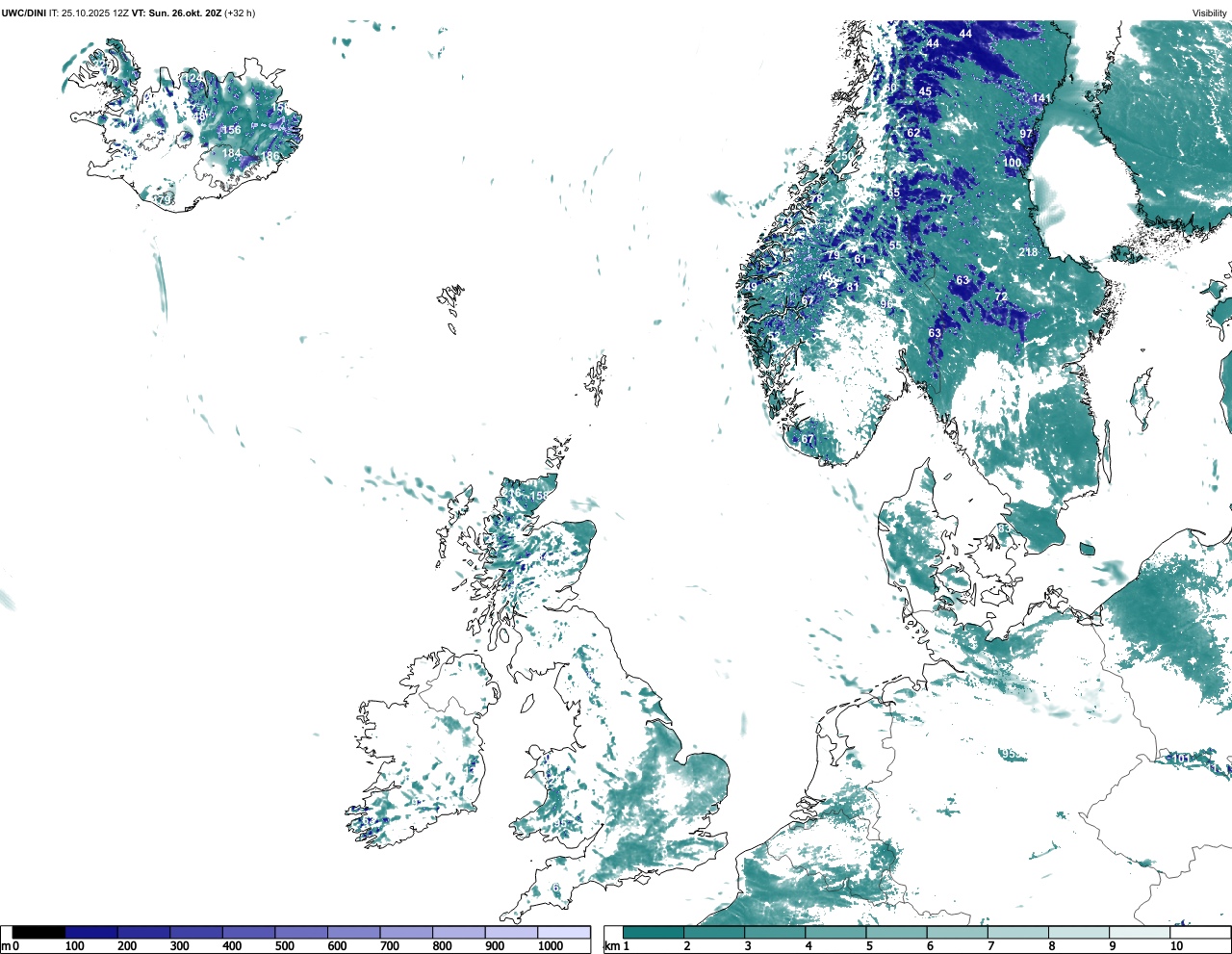The height and width of the screenshot is (954, 1232).
Task: Click the '10' value on km legend
Action: point(1177,946)
